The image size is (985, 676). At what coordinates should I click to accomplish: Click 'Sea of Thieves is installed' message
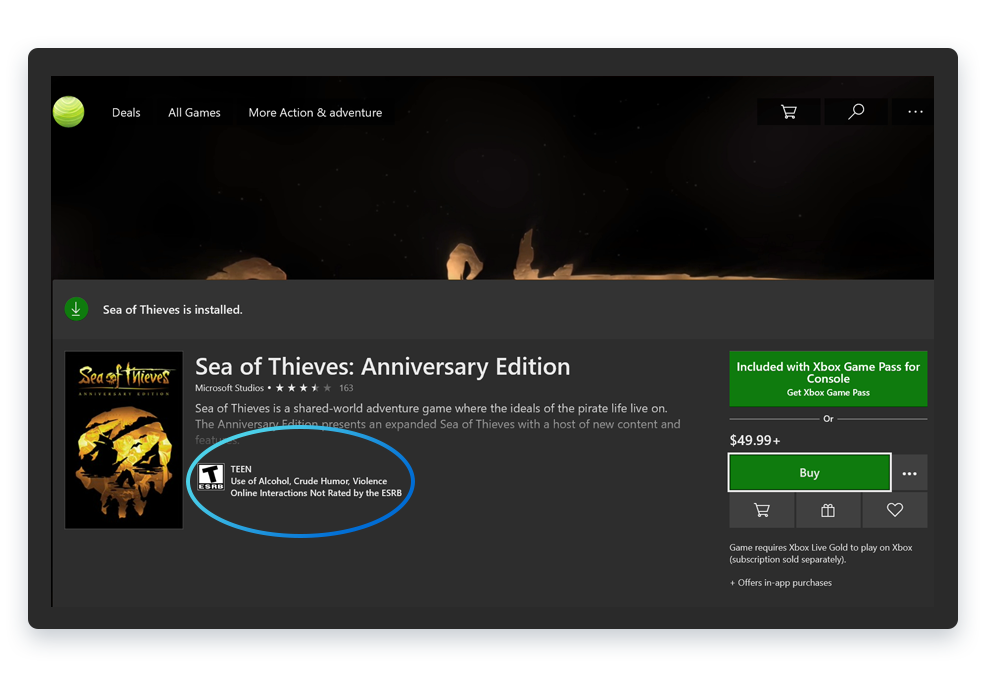[x=173, y=310]
